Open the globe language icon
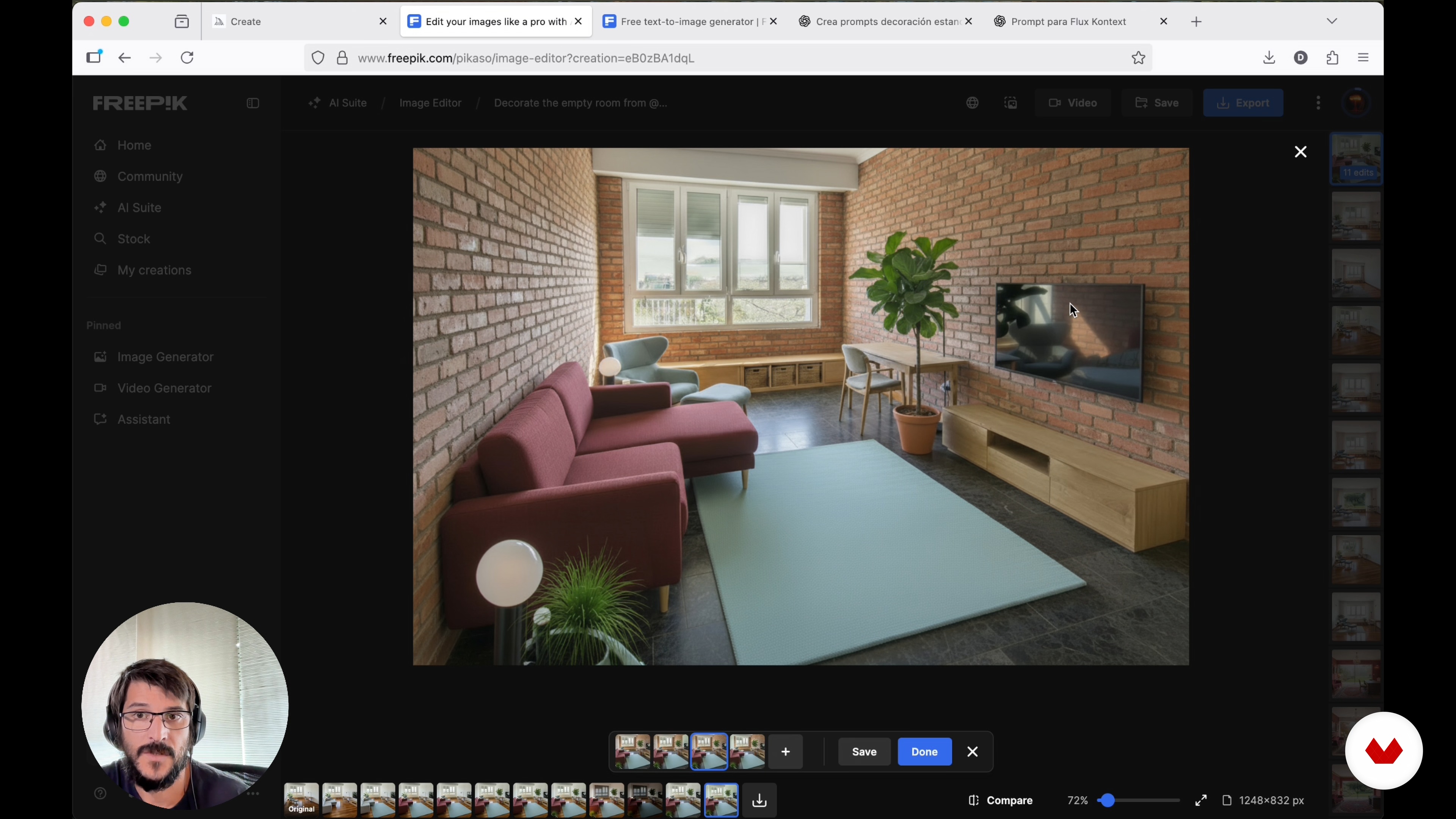Image resolution: width=1456 pixels, height=819 pixels. [972, 104]
